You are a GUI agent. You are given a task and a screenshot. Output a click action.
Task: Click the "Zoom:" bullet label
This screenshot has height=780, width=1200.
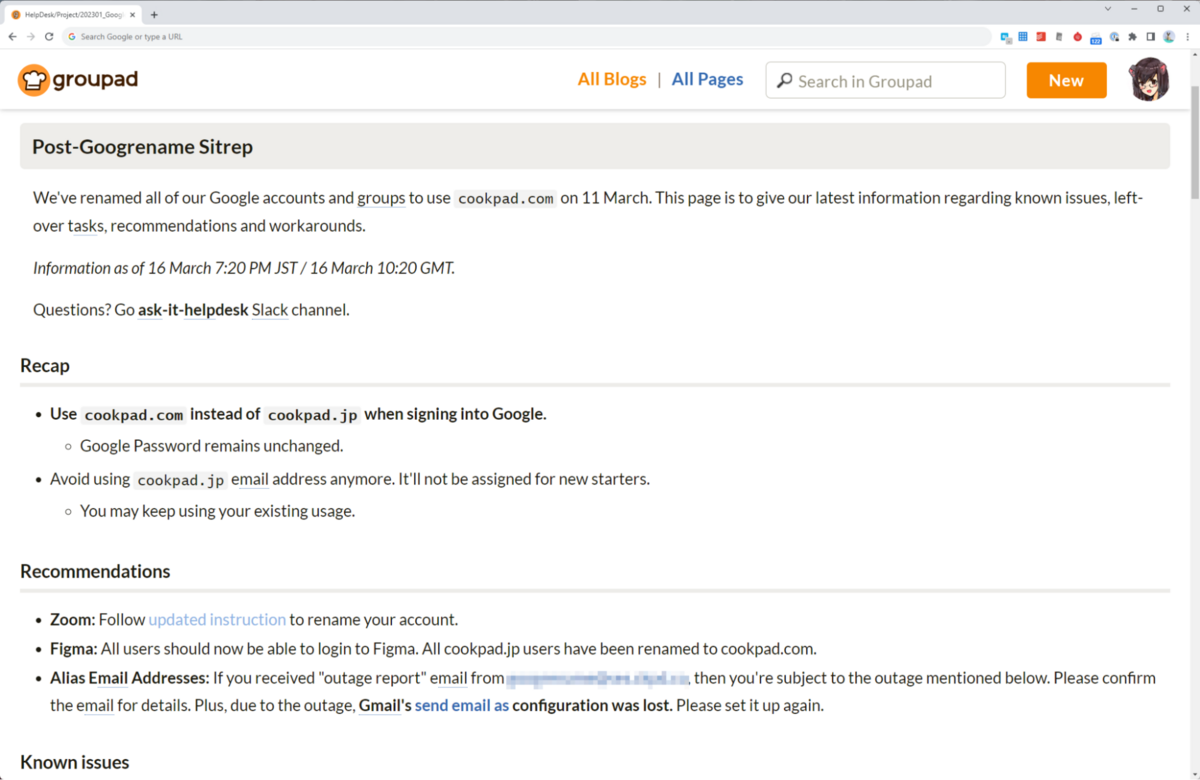[x=72, y=619]
